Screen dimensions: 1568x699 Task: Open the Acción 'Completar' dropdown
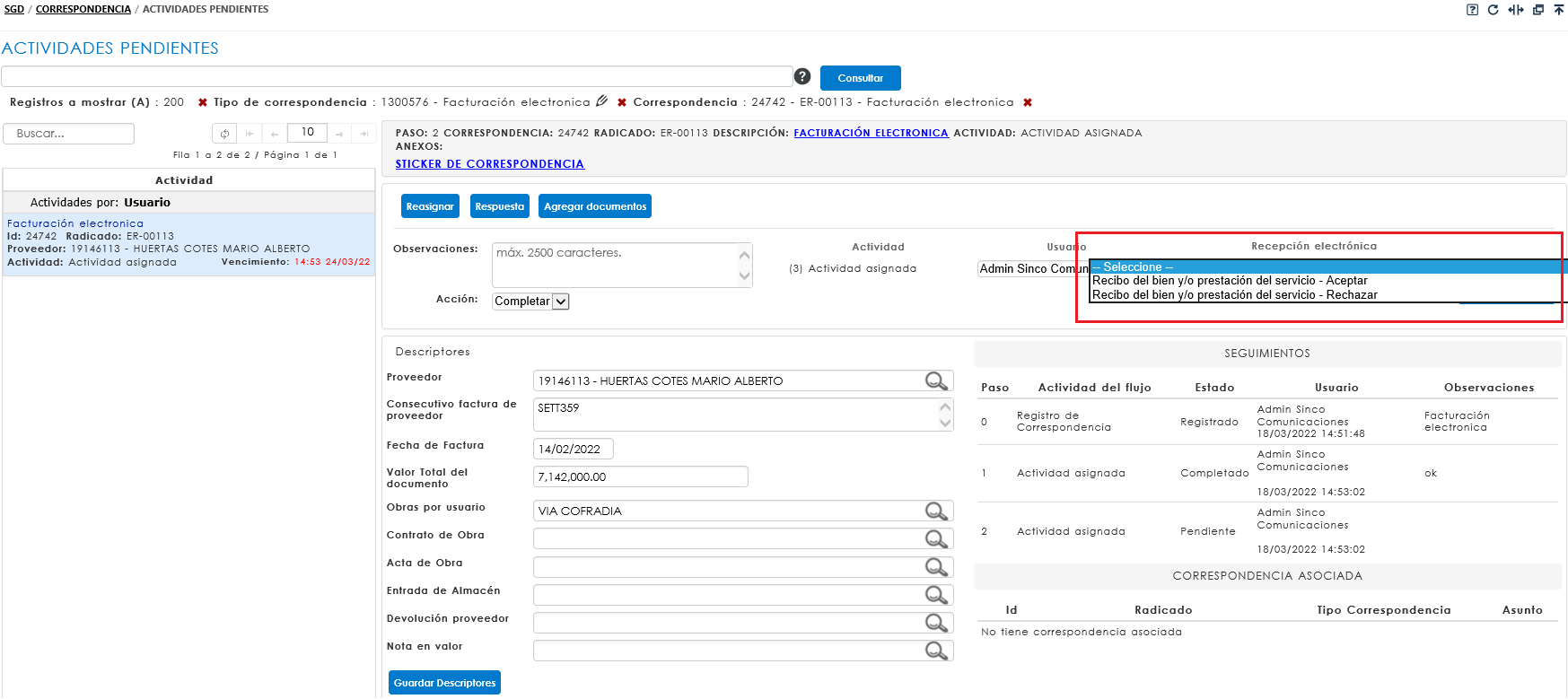(530, 301)
